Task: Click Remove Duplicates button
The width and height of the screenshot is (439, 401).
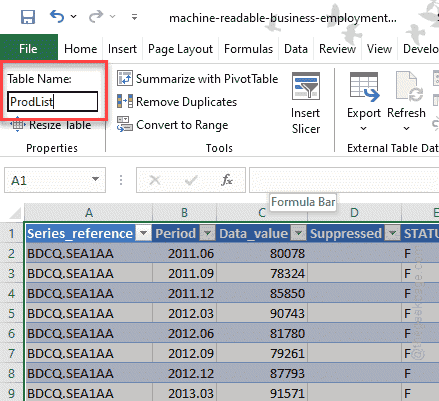Action: coord(177,102)
